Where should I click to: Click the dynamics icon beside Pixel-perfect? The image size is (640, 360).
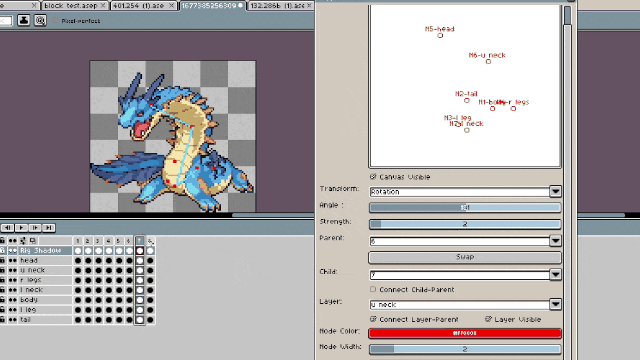40,20
